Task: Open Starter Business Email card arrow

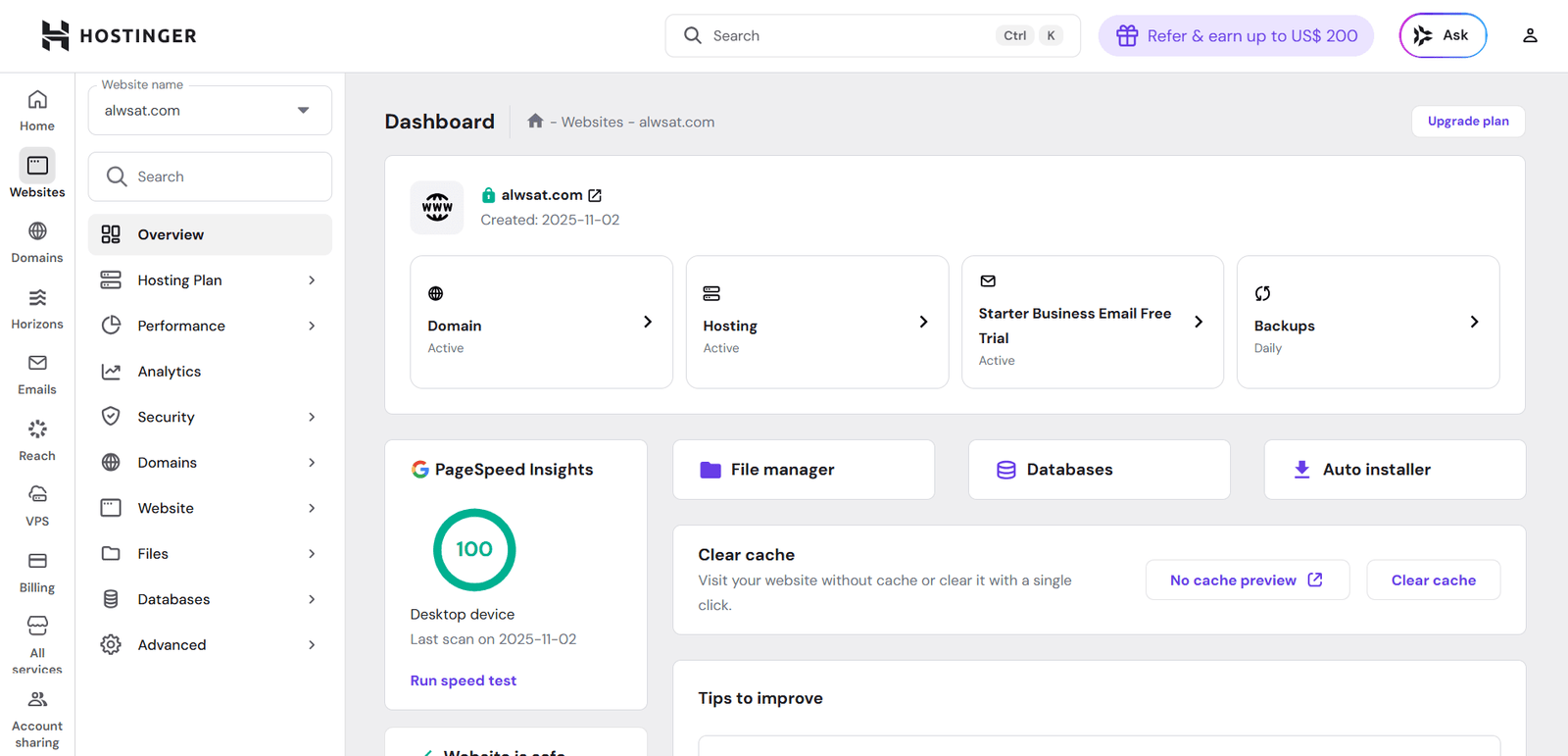Action: coord(1199,322)
